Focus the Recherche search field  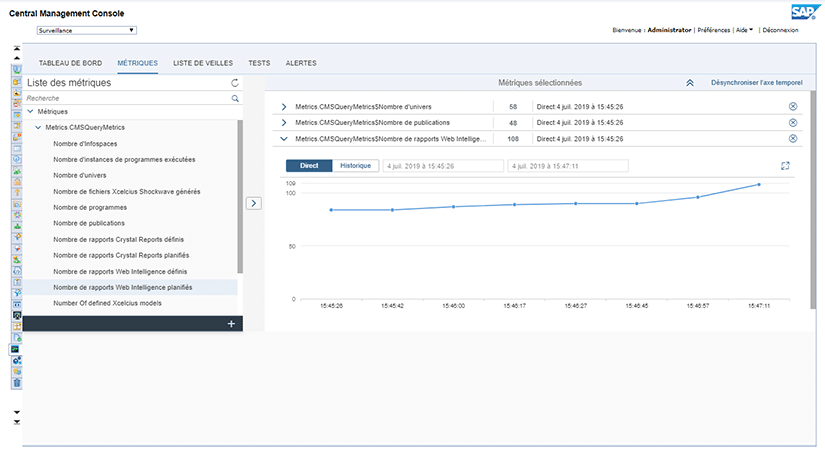128,98
